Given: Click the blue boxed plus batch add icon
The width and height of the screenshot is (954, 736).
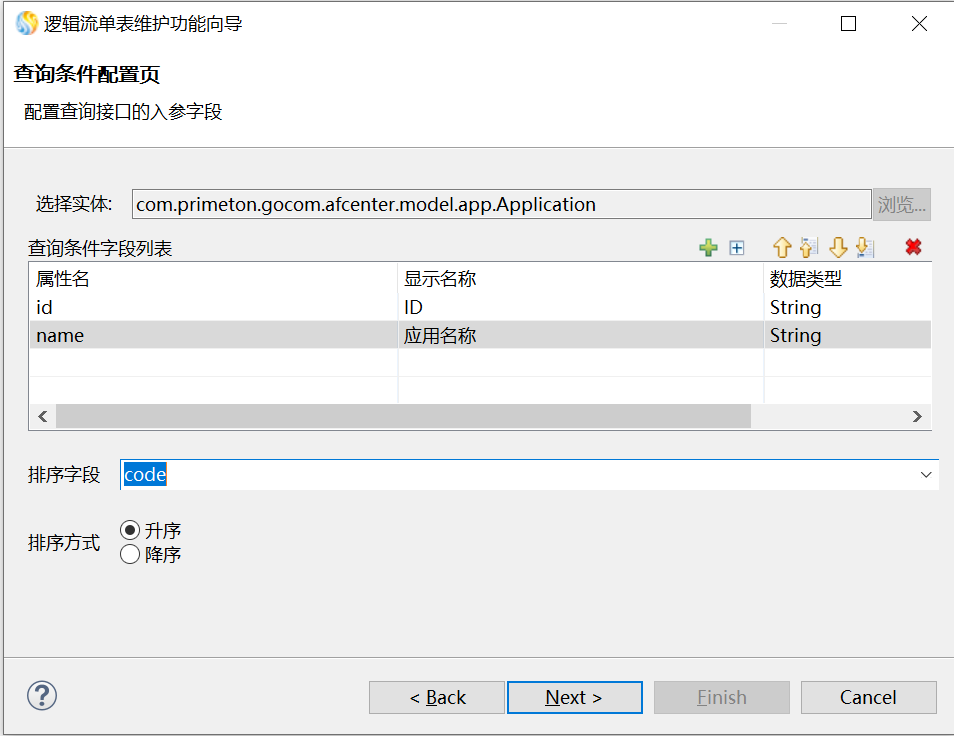Looking at the screenshot, I should pyautogui.click(x=737, y=248).
